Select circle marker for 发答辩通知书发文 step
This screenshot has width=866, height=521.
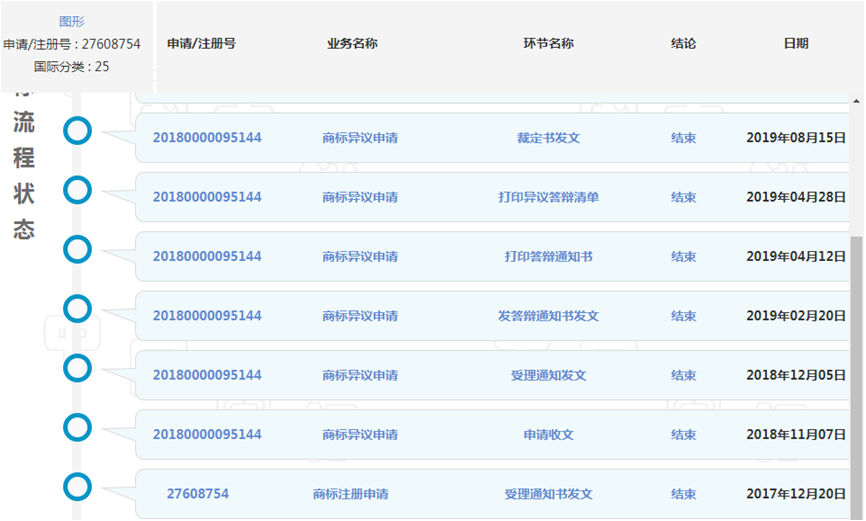coord(78,308)
